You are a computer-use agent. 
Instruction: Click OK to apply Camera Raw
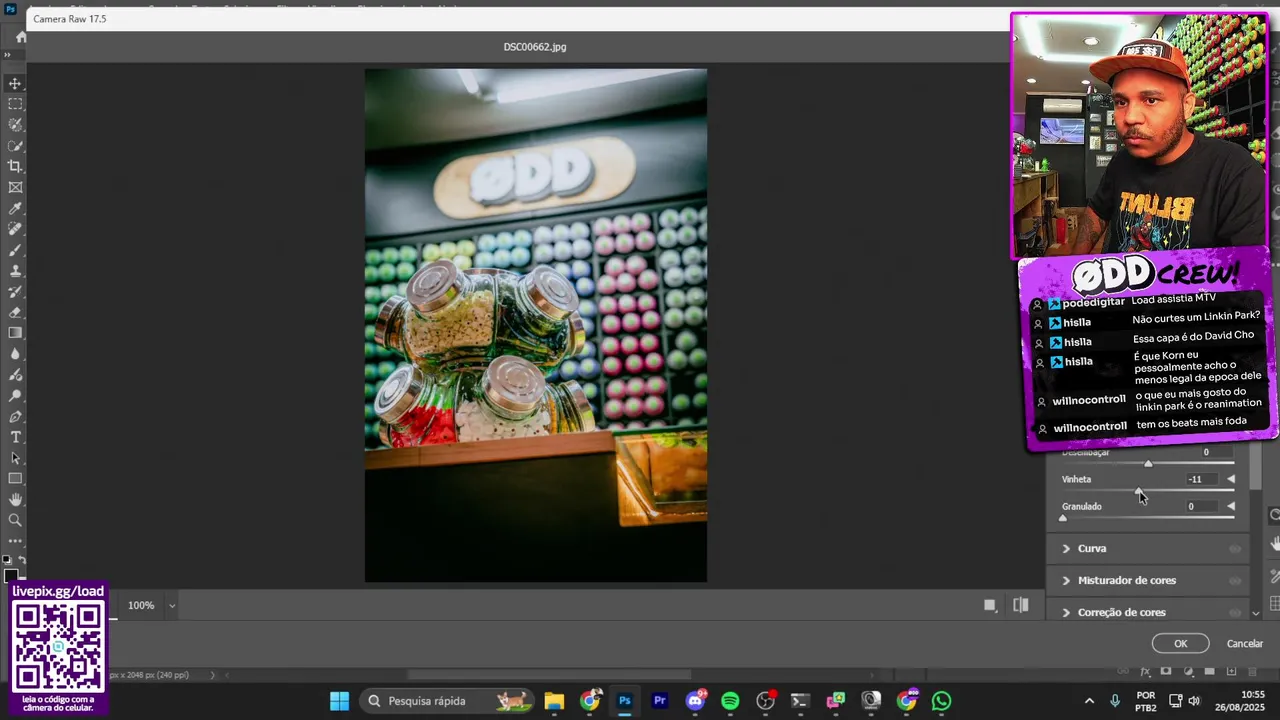coord(1180,644)
